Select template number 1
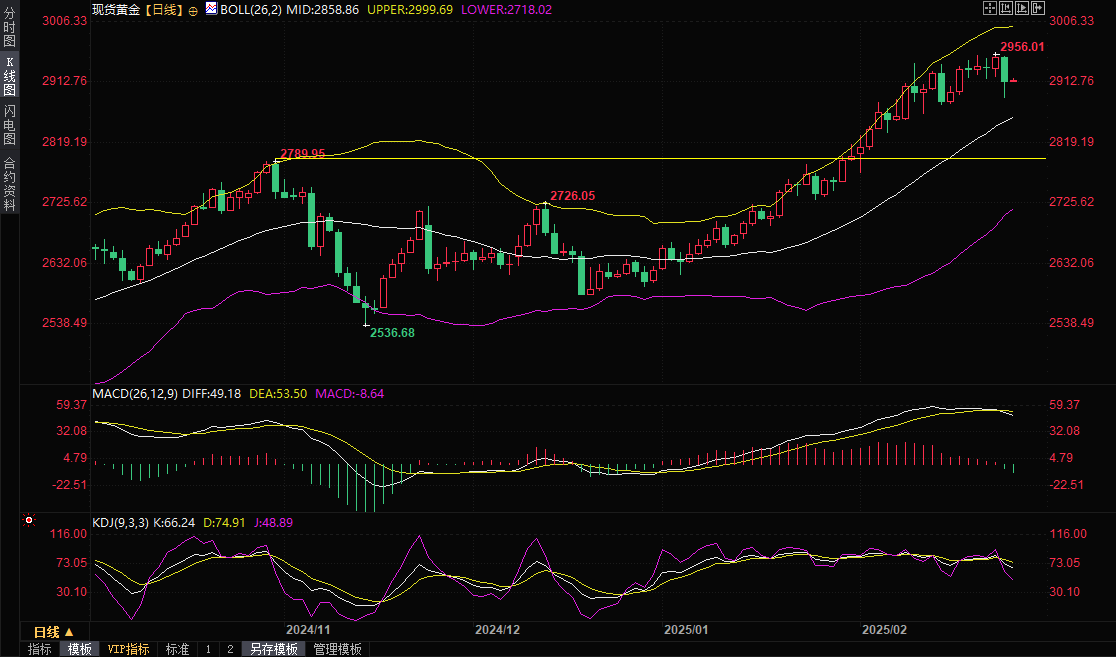Viewport: 1116px width, 657px height. tap(208, 649)
